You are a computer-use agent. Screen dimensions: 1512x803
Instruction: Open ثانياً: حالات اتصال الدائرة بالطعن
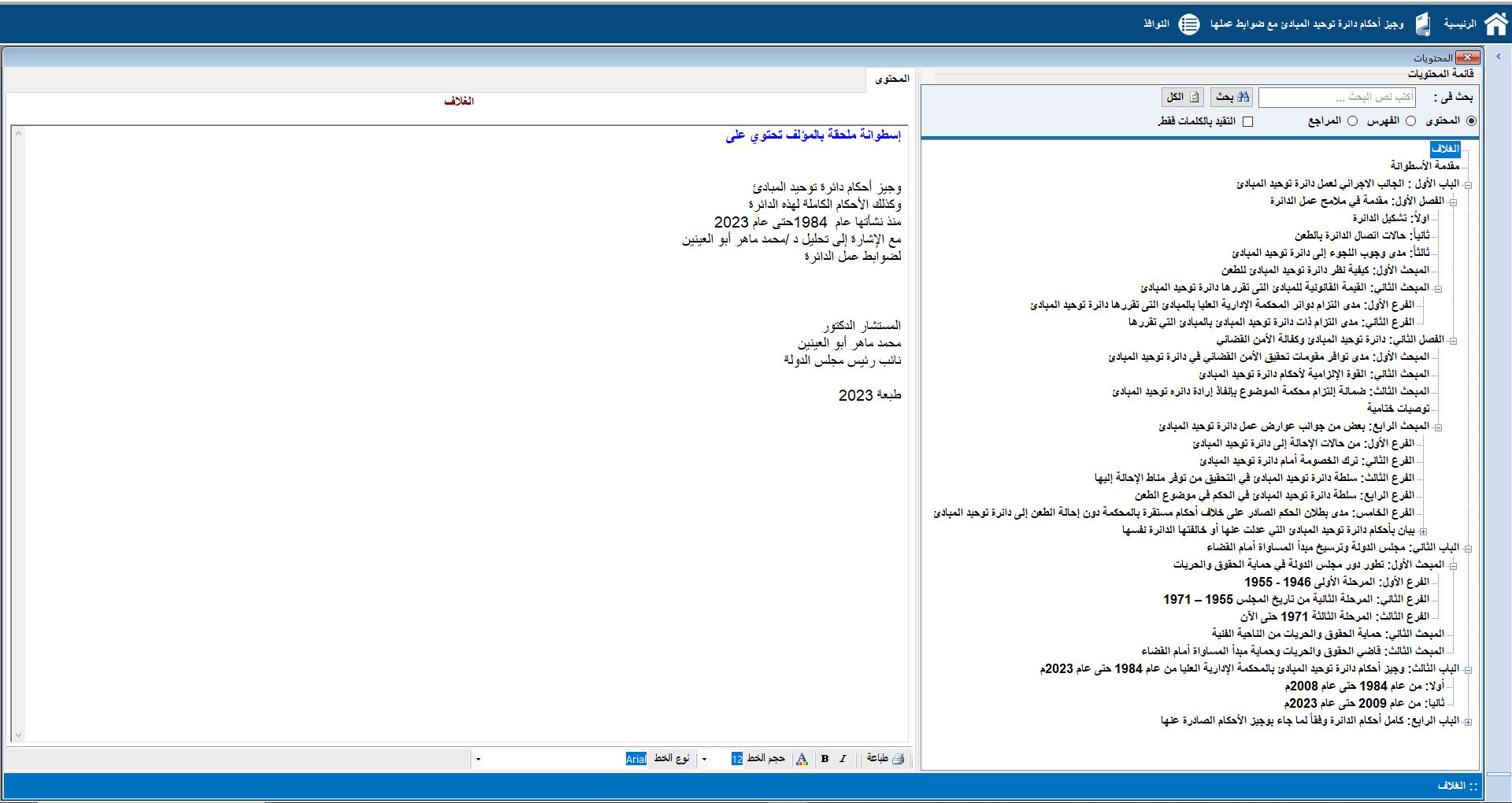pyautogui.click(x=1362, y=235)
